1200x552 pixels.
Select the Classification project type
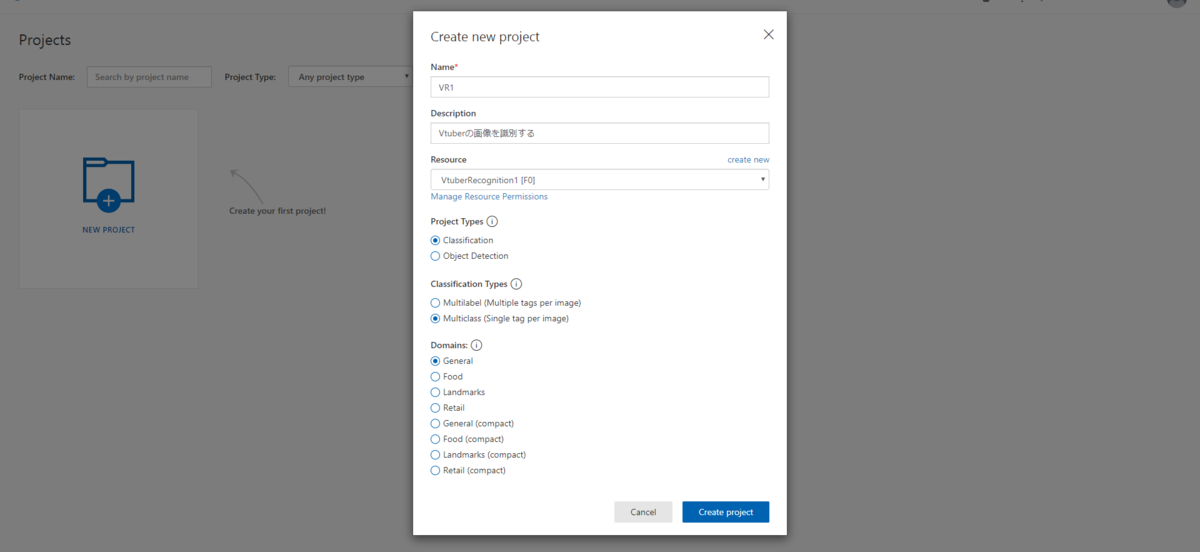coord(435,240)
